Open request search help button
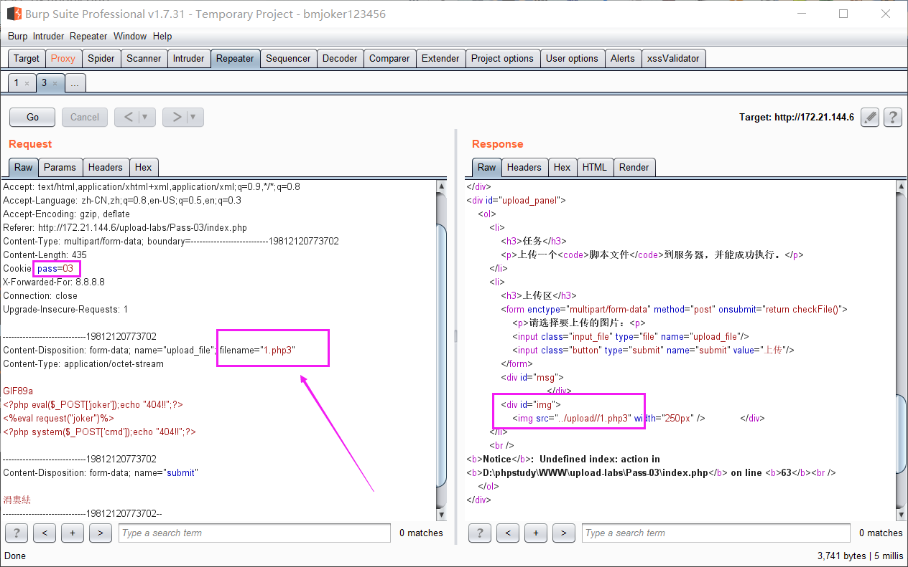This screenshot has width=908, height=567. (16, 533)
